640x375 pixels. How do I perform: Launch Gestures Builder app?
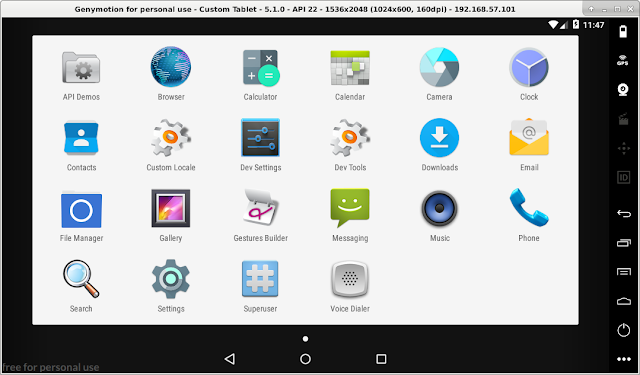tap(260, 216)
